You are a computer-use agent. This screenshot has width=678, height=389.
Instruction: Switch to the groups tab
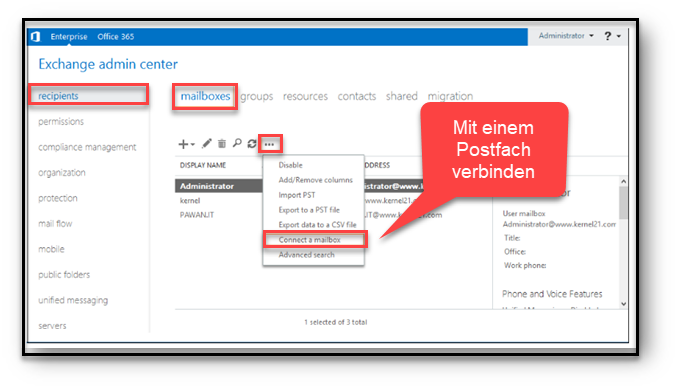(x=257, y=96)
